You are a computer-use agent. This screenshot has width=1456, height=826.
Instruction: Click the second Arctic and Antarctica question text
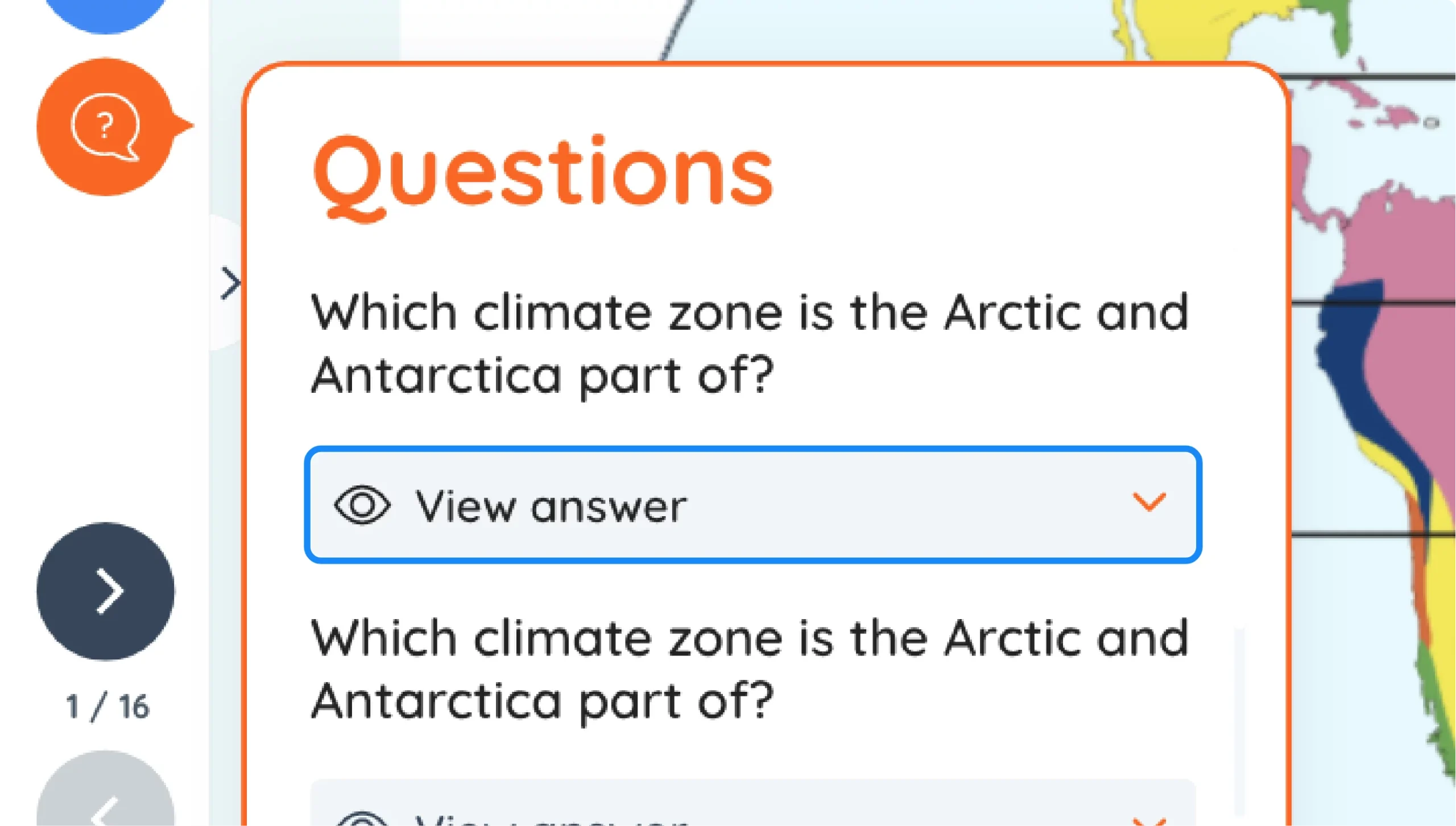point(750,669)
